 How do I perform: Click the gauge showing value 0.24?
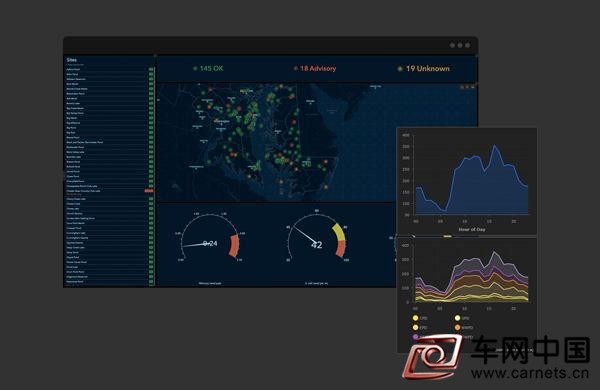[x=210, y=239]
